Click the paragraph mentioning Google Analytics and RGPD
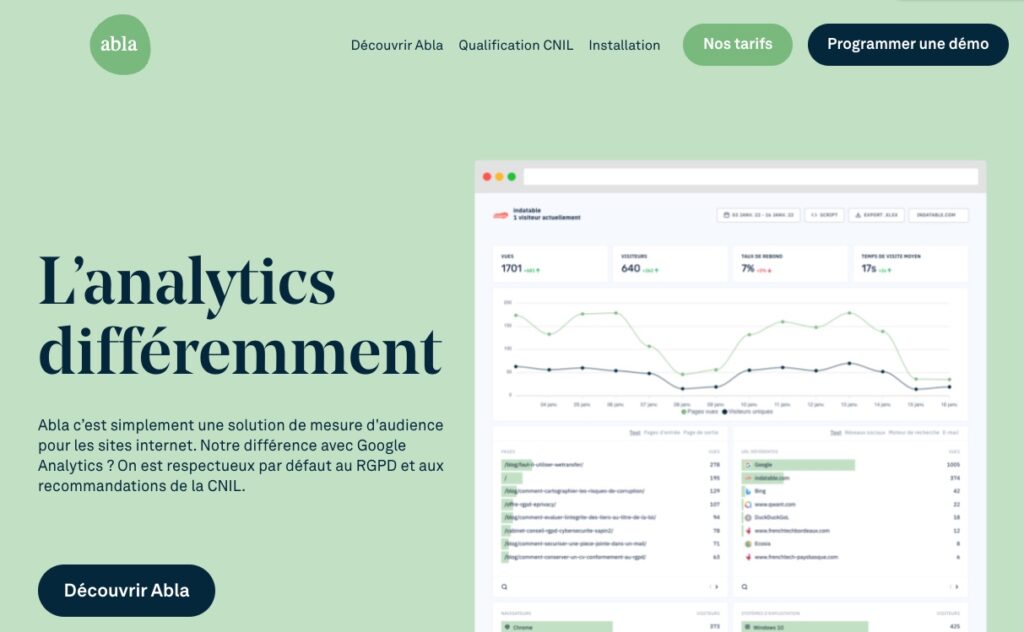Image resolution: width=1024 pixels, height=632 pixels. point(241,455)
